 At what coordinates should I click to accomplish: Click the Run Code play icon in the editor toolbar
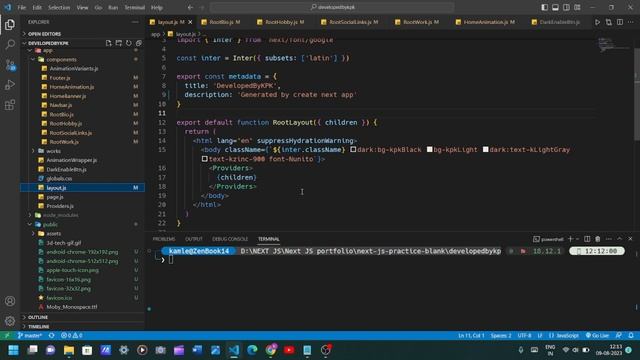[x=597, y=22]
